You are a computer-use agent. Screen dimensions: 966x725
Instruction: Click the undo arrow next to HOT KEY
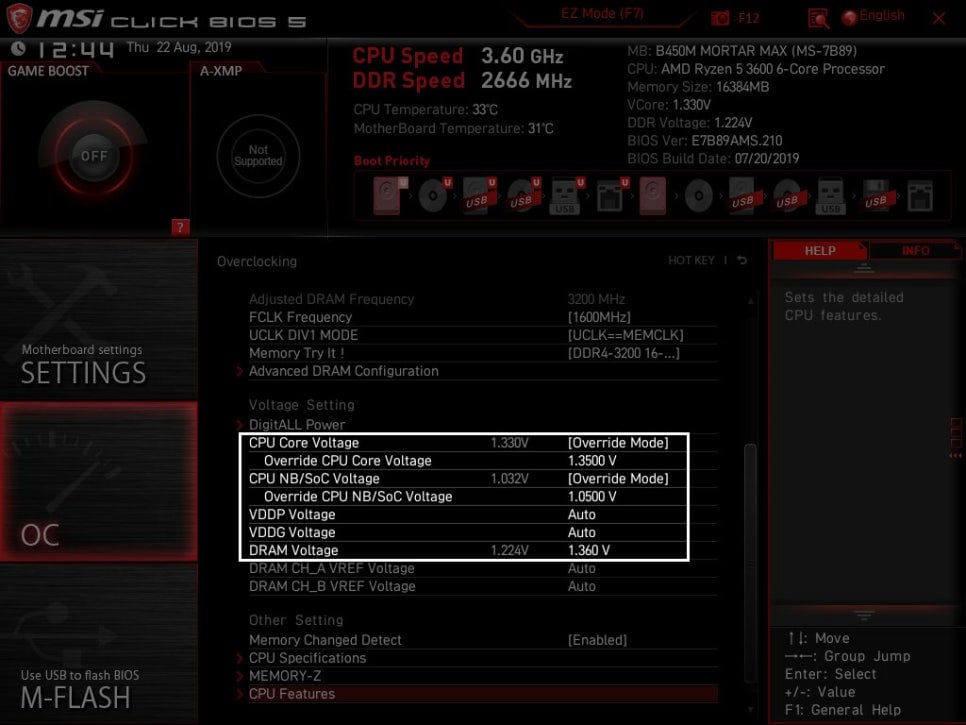[742, 260]
